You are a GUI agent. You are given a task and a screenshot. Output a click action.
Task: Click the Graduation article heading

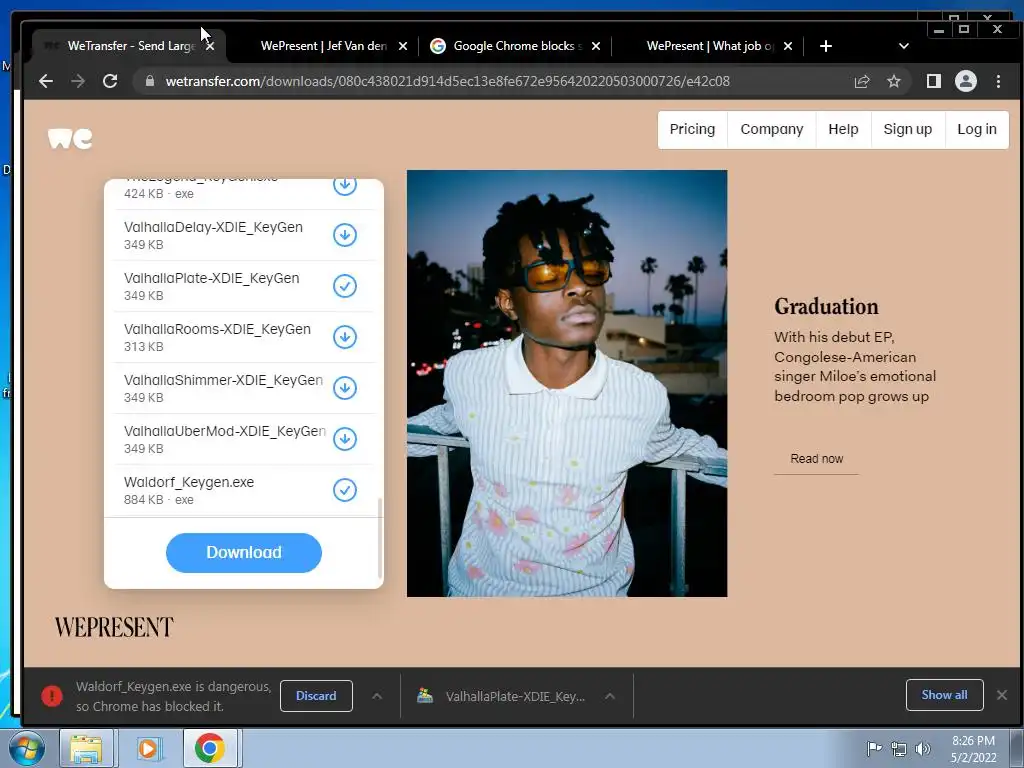(826, 306)
